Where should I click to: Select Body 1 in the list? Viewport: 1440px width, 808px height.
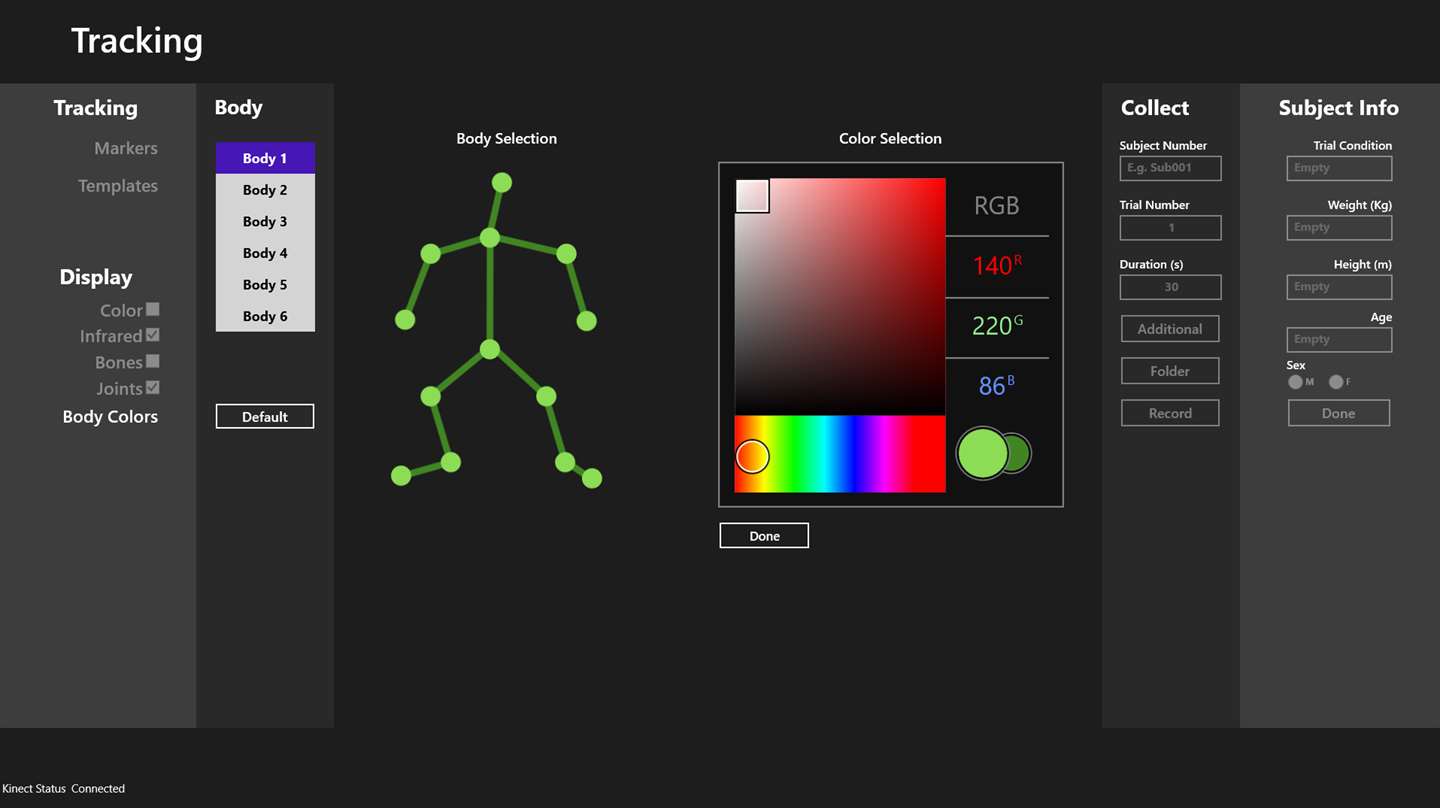tap(265, 158)
